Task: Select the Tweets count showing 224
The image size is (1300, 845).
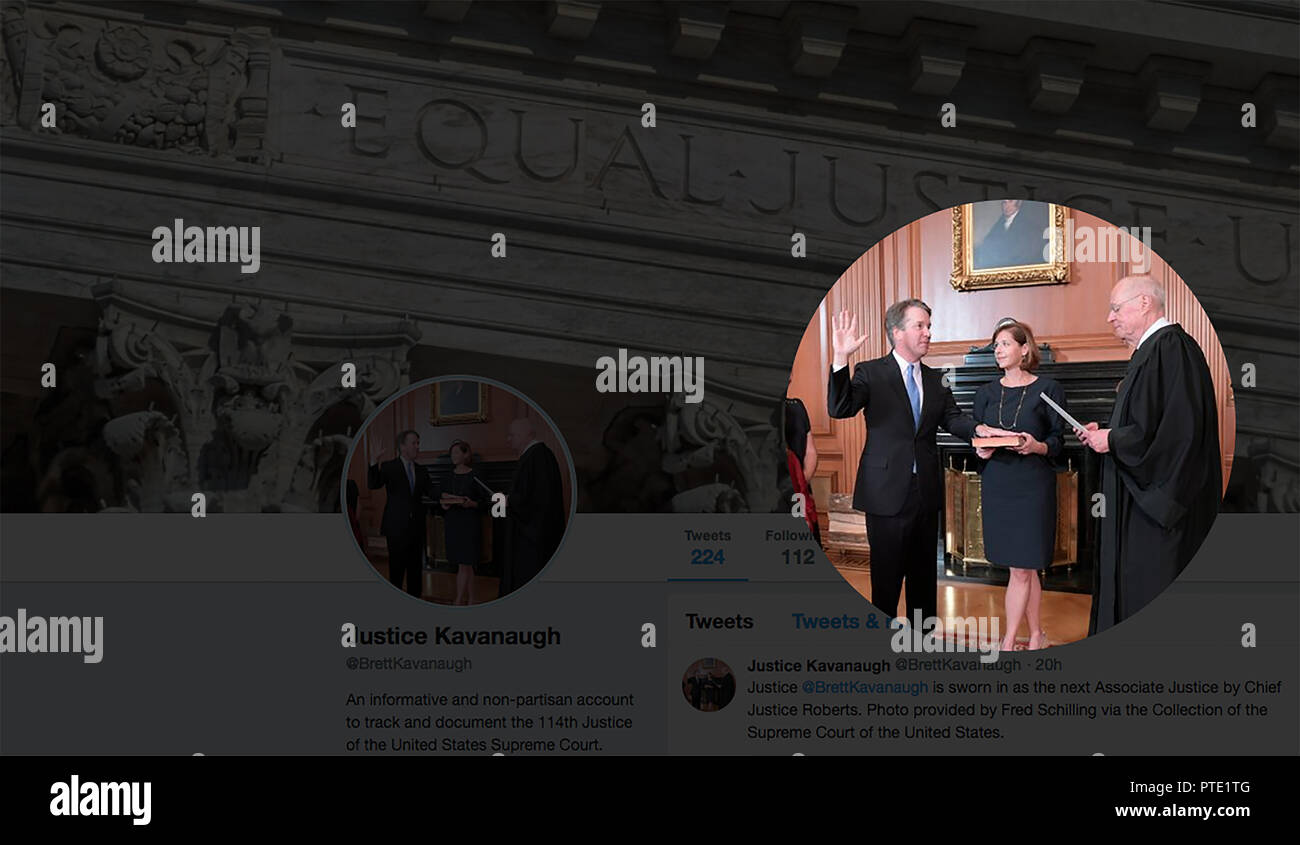Action: pos(707,547)
